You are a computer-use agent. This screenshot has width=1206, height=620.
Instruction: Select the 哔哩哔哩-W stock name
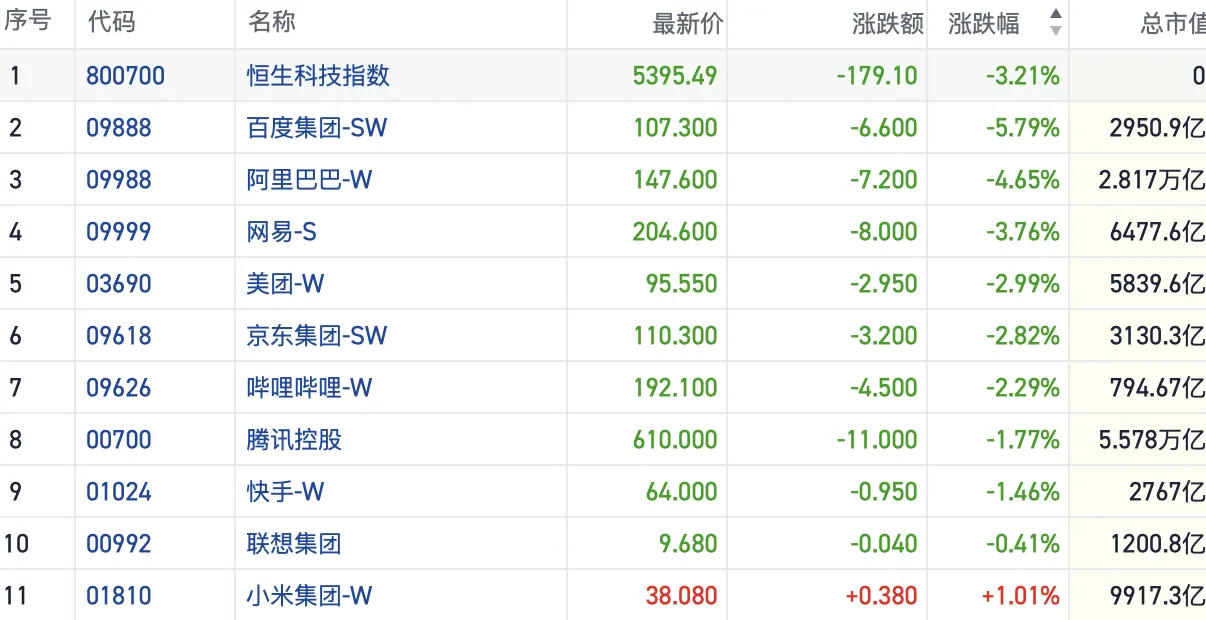(309, 388)
